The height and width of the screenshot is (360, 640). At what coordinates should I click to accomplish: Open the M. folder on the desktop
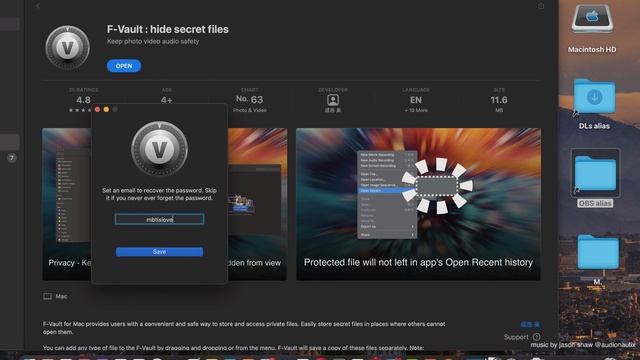pos(598,252)
